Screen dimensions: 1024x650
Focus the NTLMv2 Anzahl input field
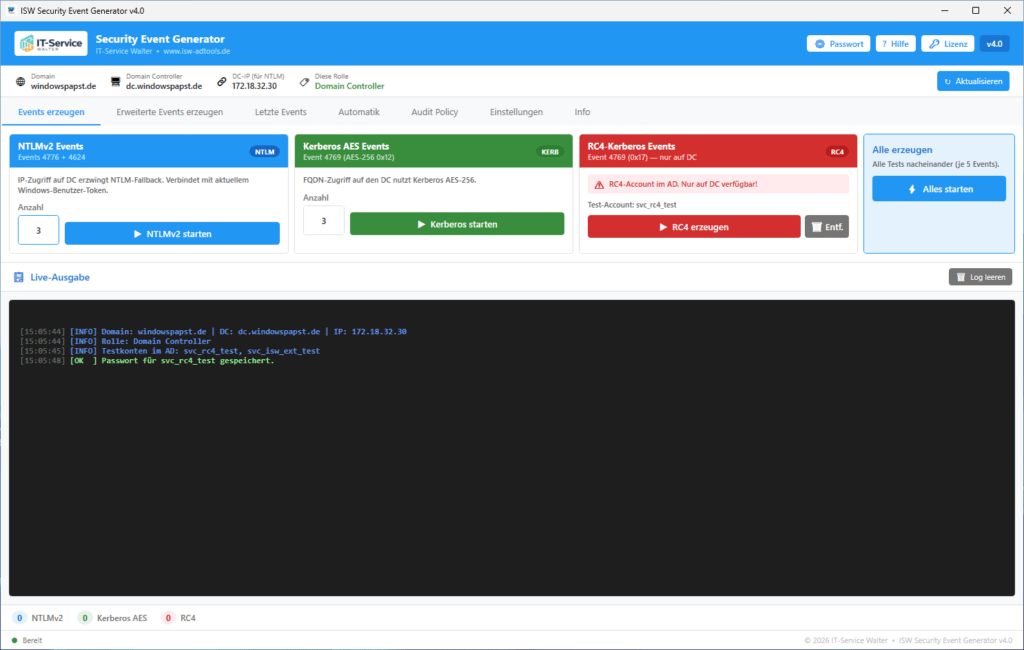point(39,231)
